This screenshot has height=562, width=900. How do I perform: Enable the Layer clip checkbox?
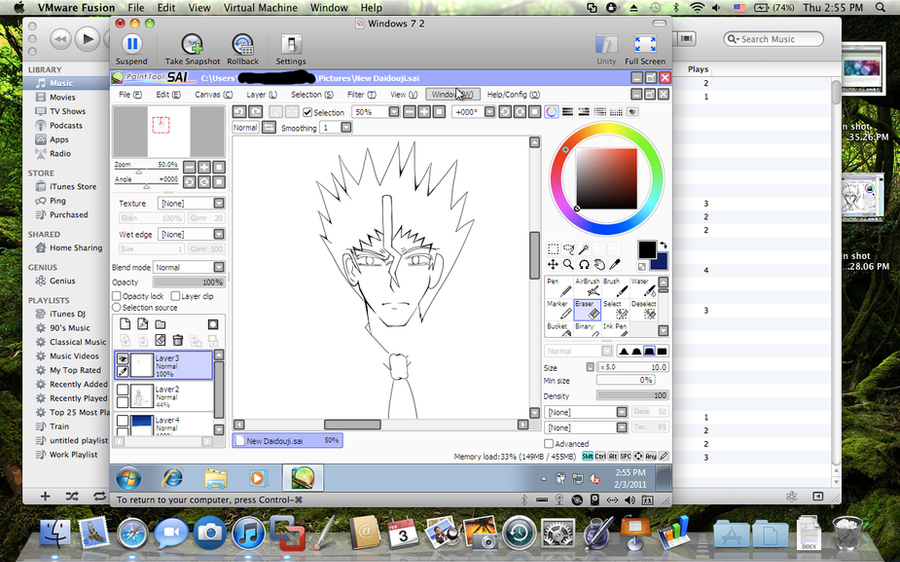coord(176,296)
